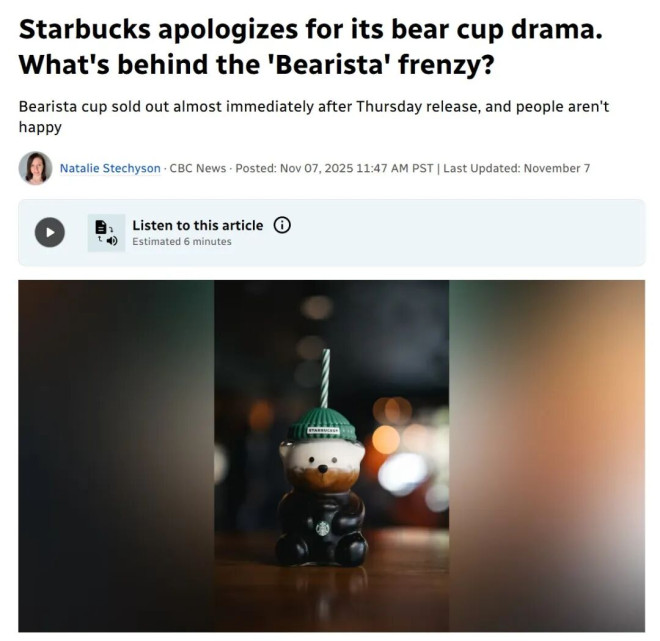Click the Last Updated November 7 text
The height and width of the screenshot is (641, 660).
[516, 168]
